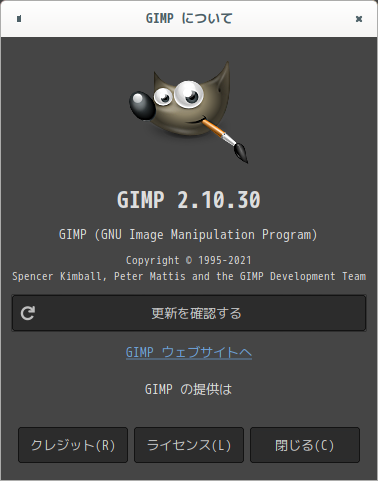Click the refresh arrow icon on update button
This screenshot has width=378, height=481.
pos(28,313)
